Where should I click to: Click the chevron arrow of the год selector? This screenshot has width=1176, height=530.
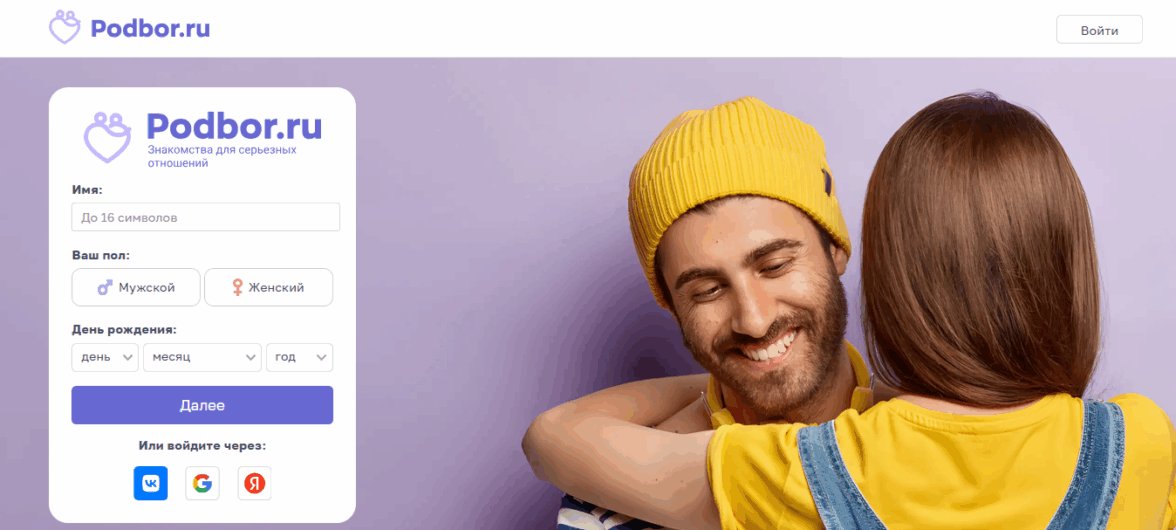[x=322, y=358]
